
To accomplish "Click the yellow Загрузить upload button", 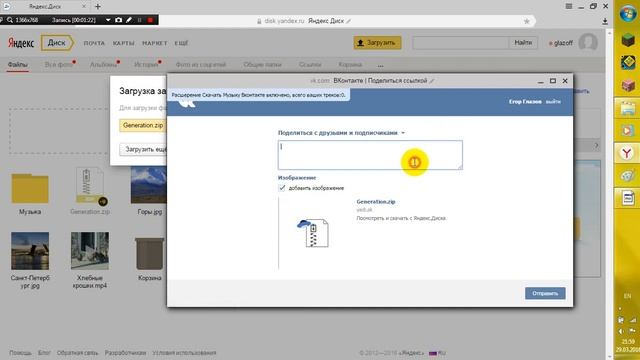I will point(377,43).
